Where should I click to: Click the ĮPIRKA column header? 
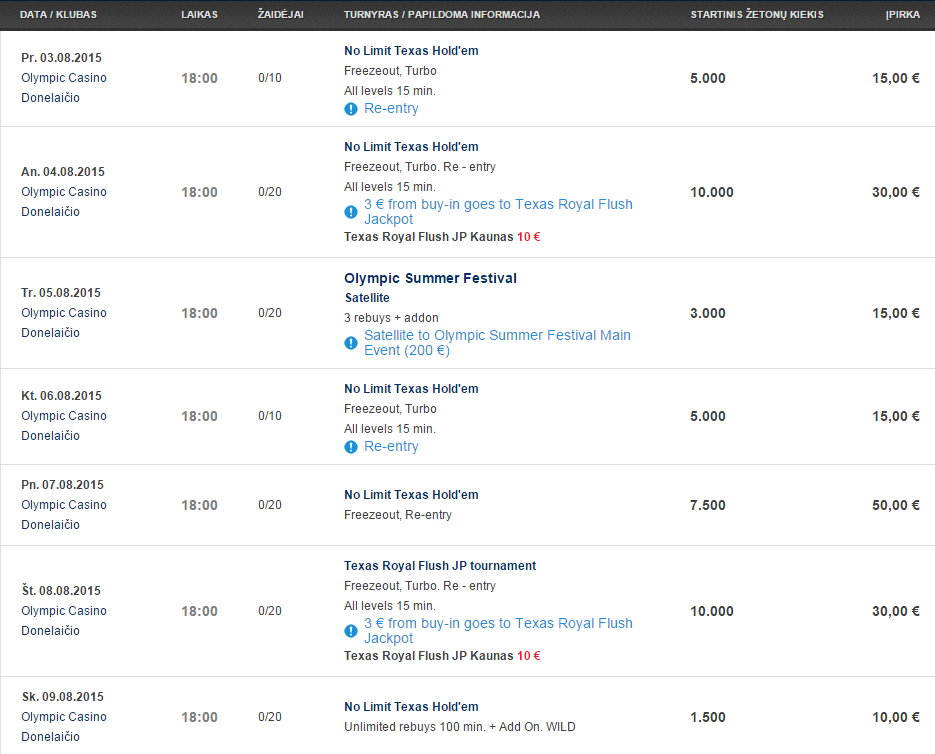pos(902,14)
